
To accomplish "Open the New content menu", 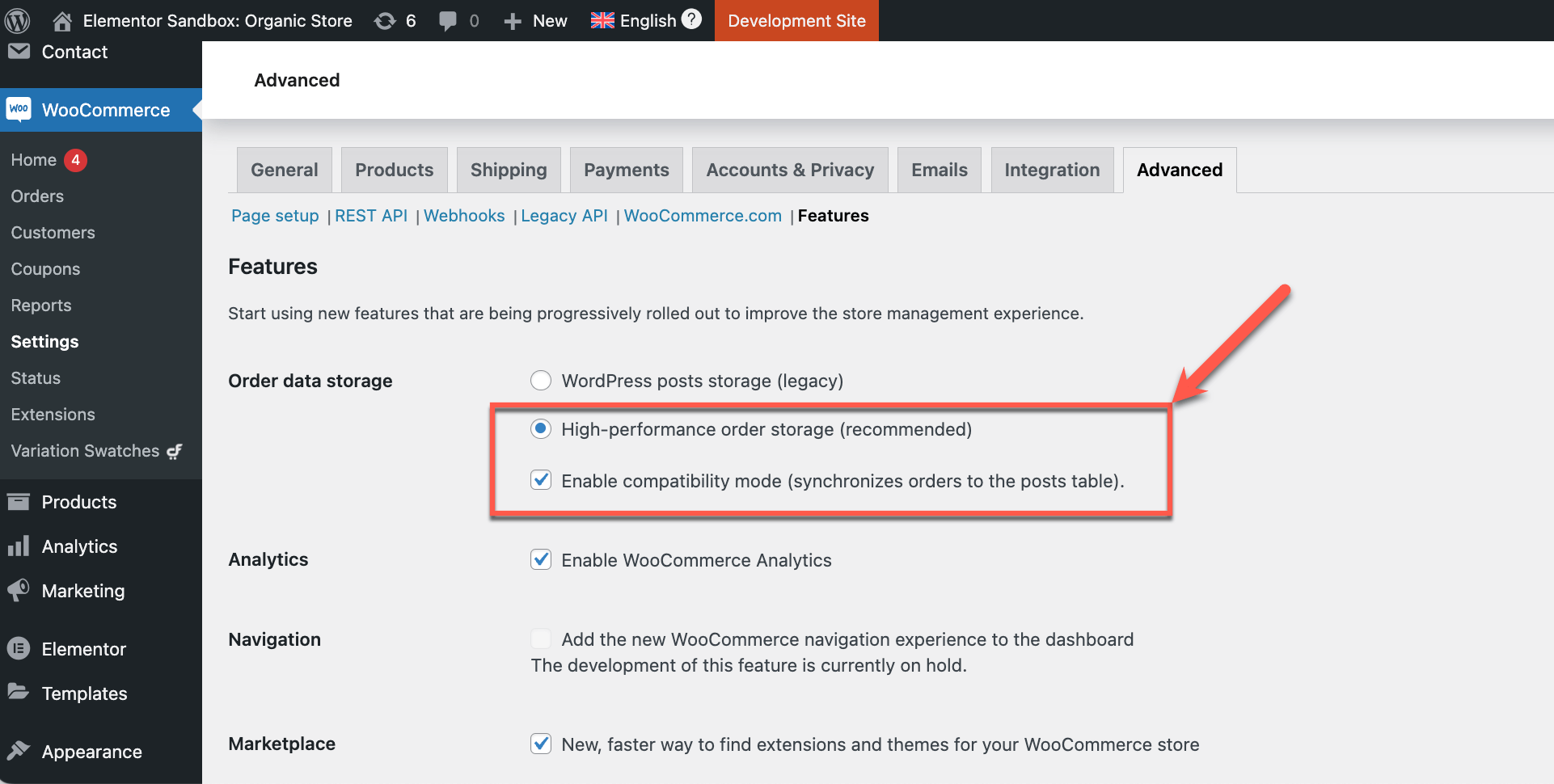I will pyautogui.click(x=535, y=21).
